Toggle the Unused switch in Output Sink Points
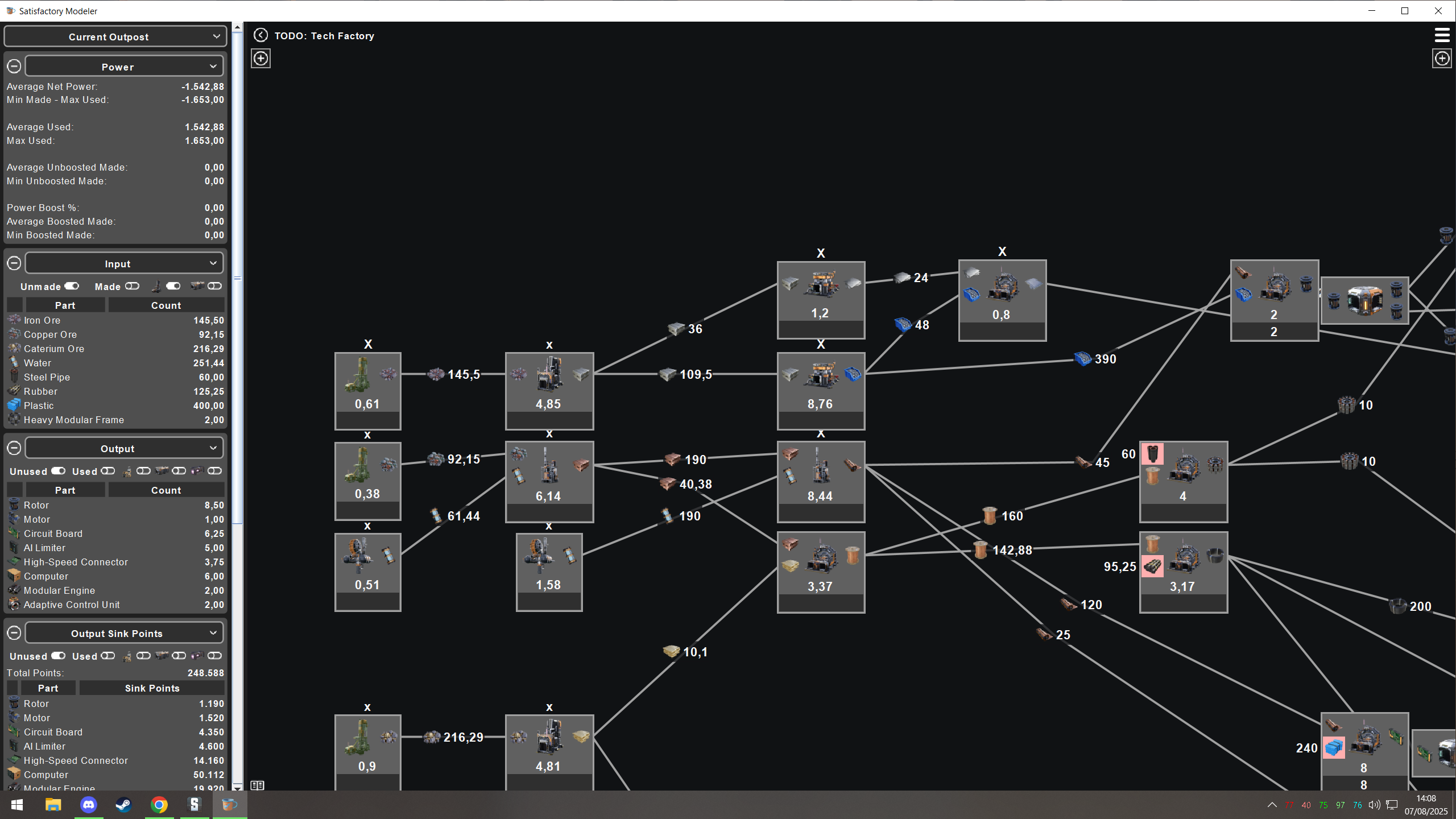The image size is (1456, 819). pyautogui.click(x=58, y=656)
